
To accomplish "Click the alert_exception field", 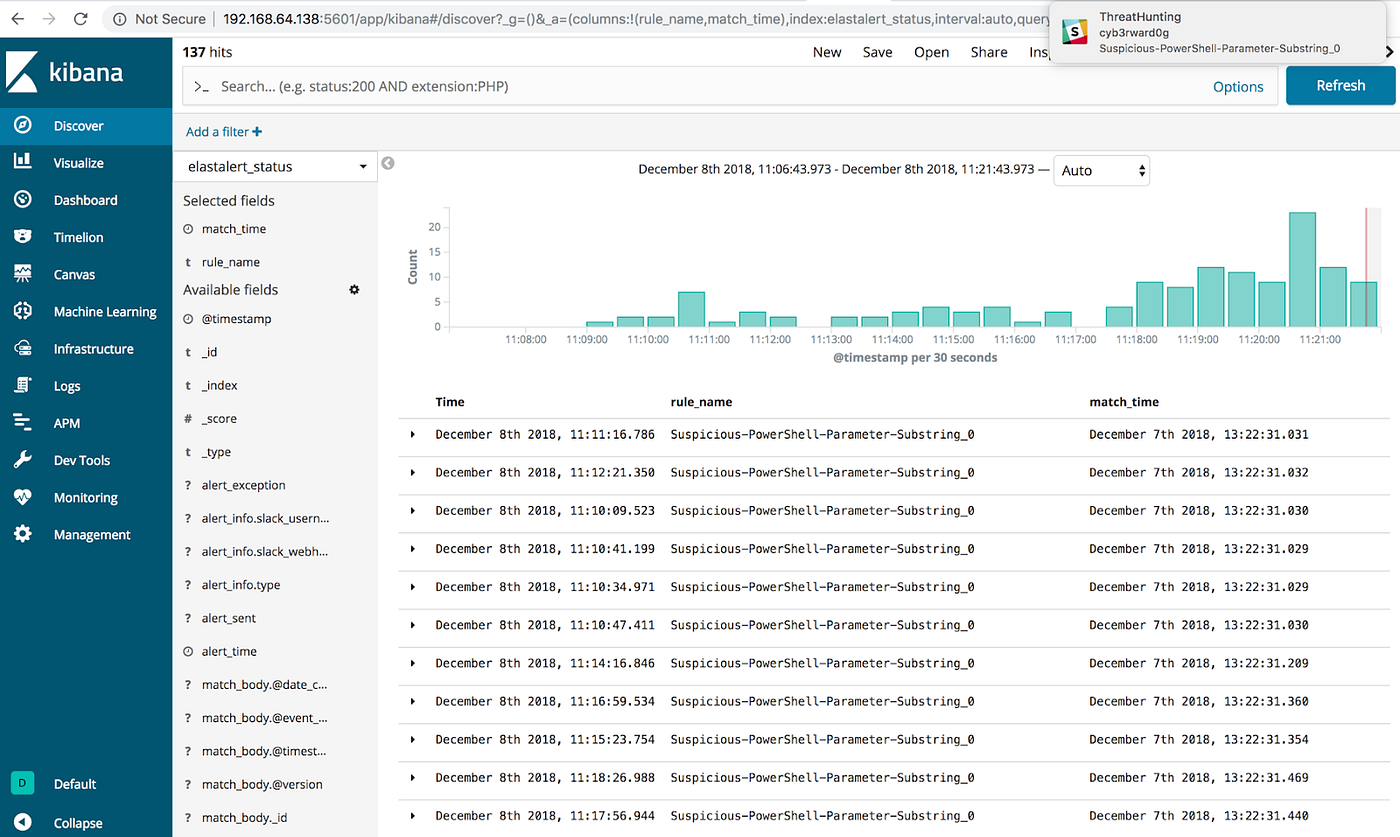I will pyautogui.click(x=243, y=485).
